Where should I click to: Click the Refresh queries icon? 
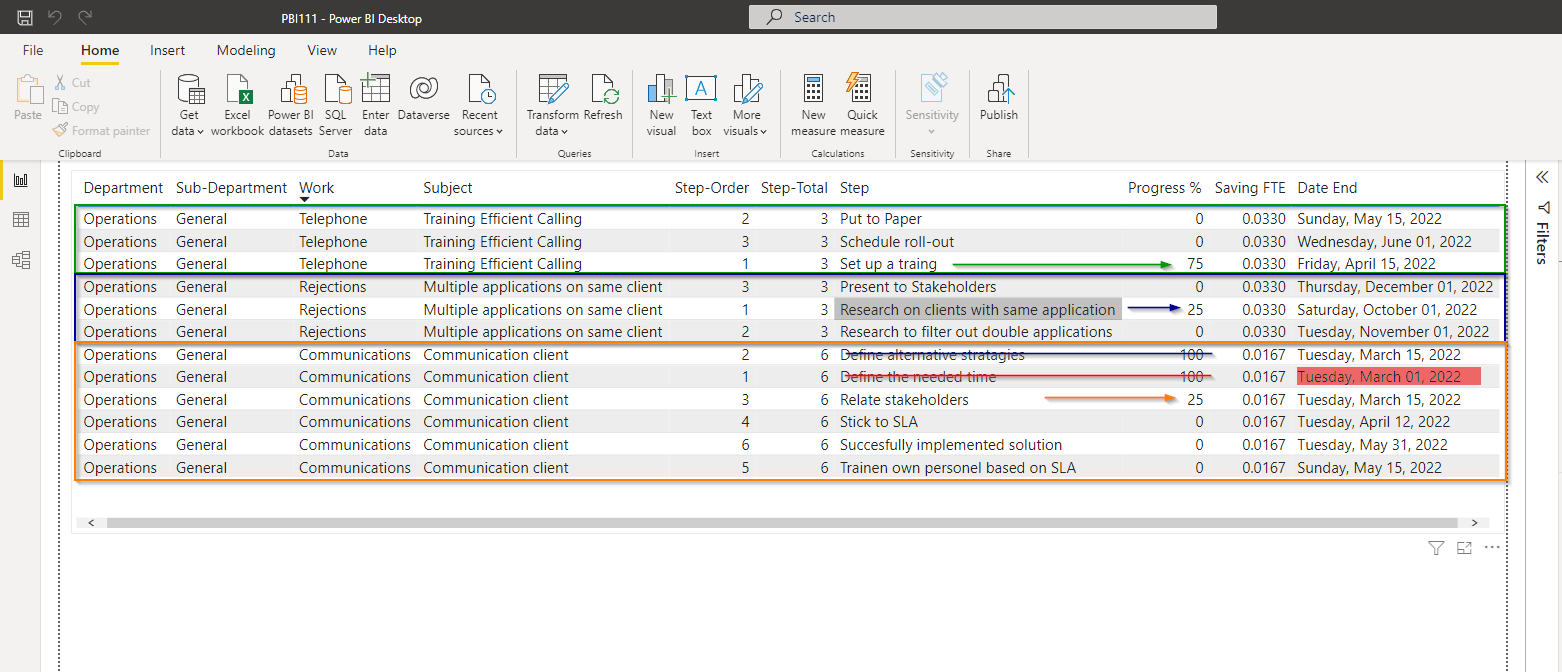(x=603, y=98)
